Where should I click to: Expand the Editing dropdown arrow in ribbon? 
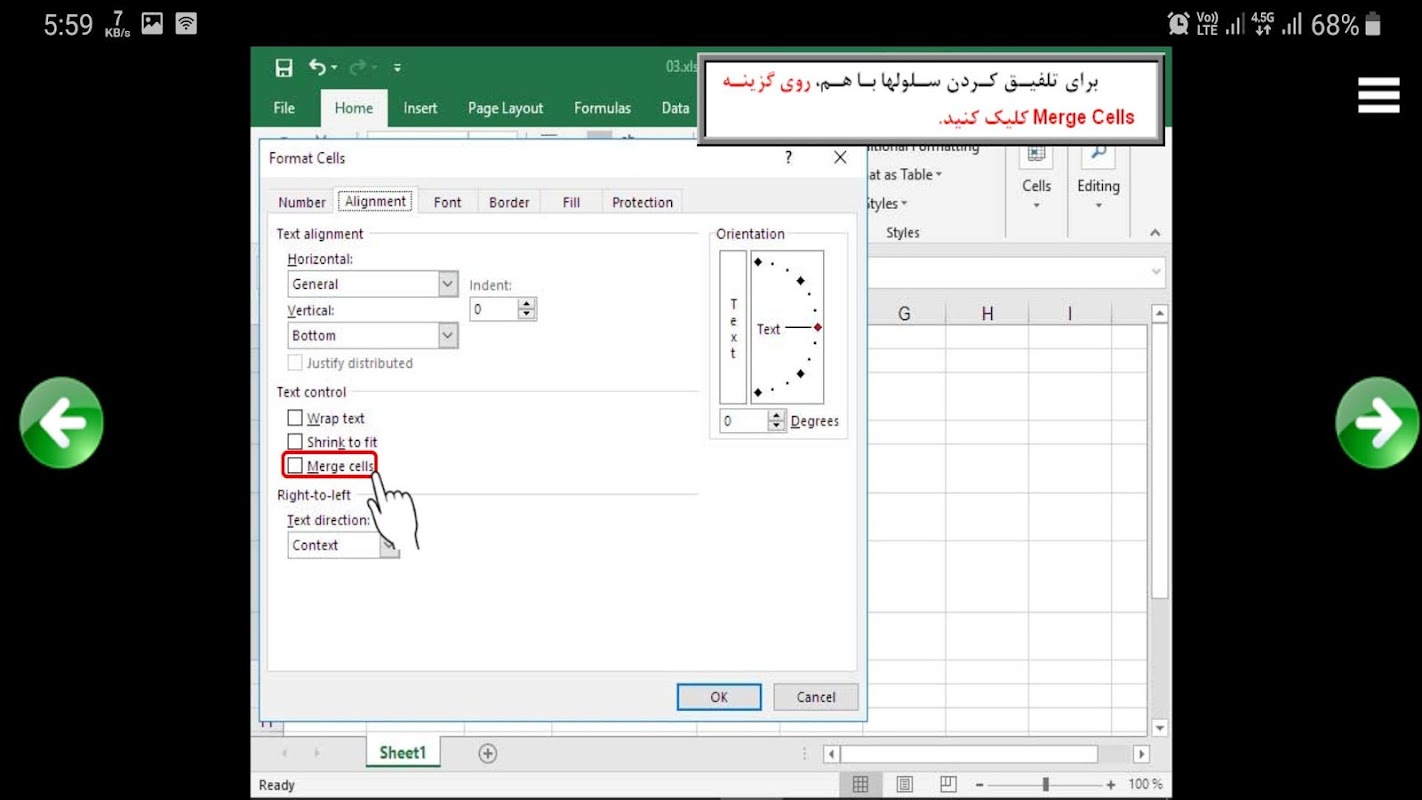(x=1098, y=206)
